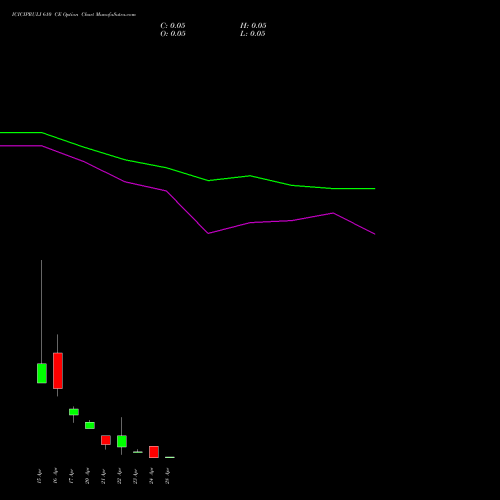Click the '21 Apr' date axis label
Image resolution: width=500 pixels, height=500 pixels.
(x=103, y=476)
